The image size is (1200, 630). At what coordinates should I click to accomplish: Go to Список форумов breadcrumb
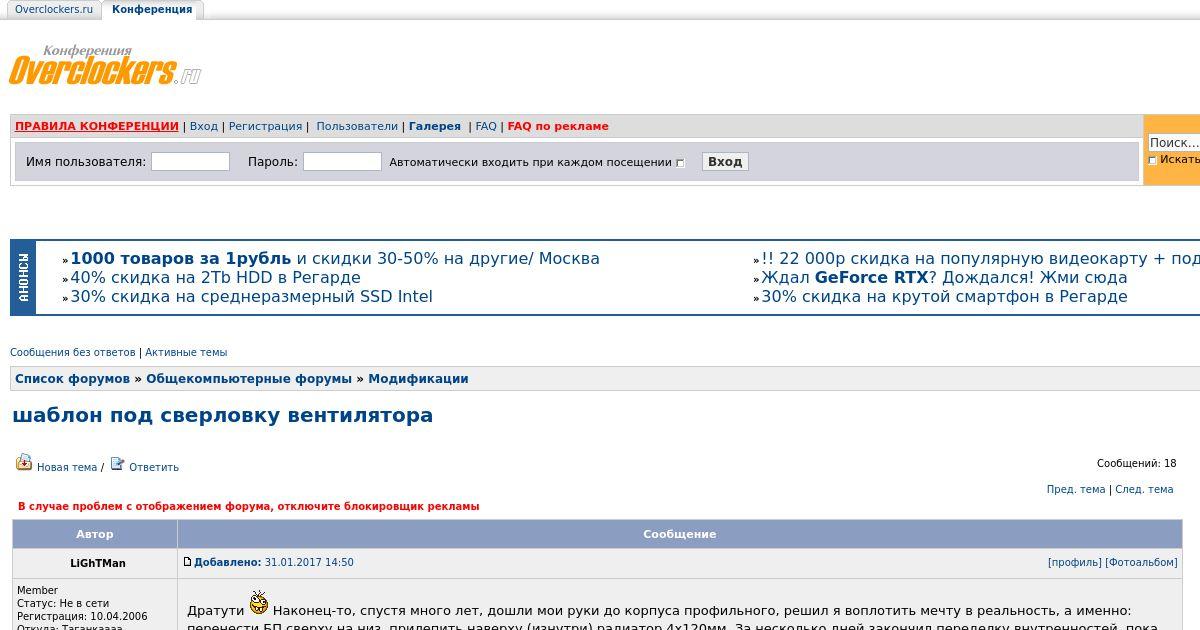(x=72, y=378)
